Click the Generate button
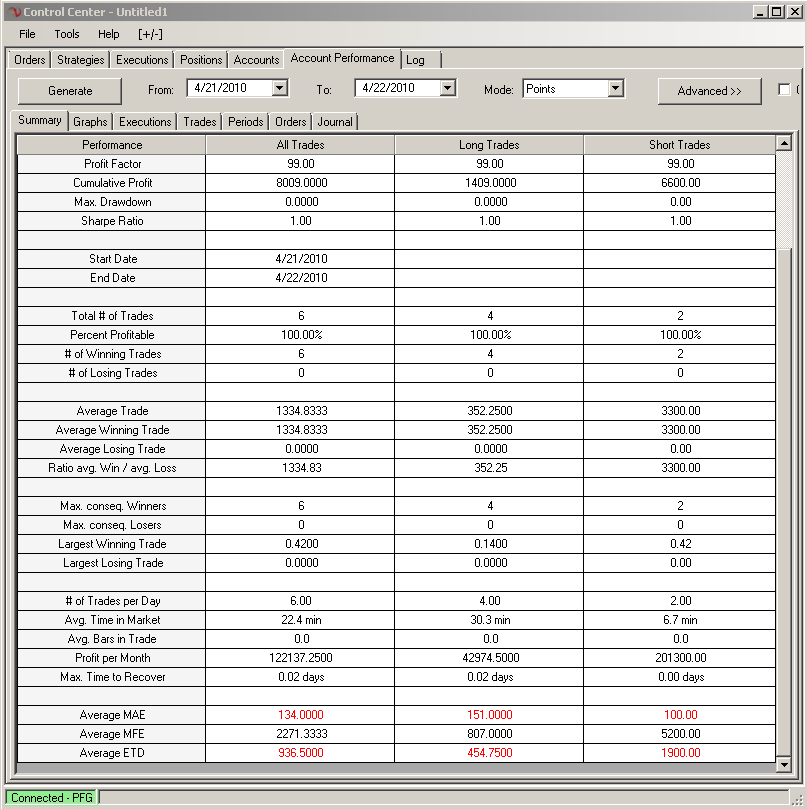This screenshot has height=809, width=807. (70, 91)
